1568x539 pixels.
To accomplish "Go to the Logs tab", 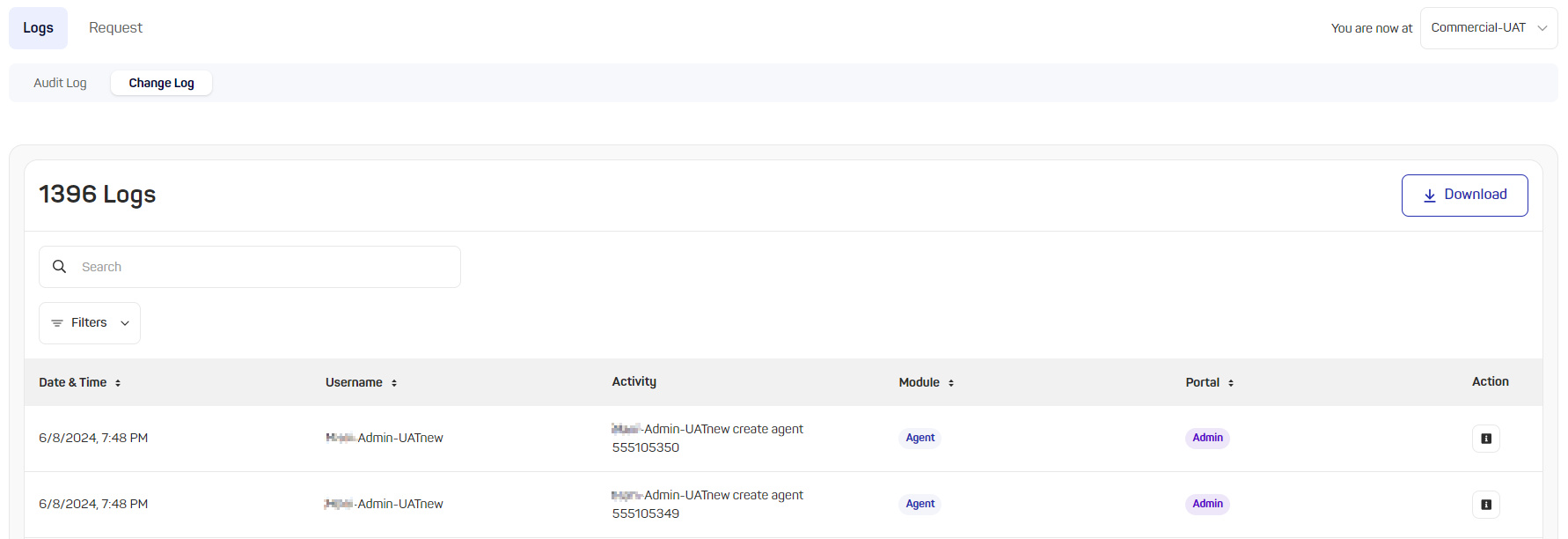I will point(38,28).
